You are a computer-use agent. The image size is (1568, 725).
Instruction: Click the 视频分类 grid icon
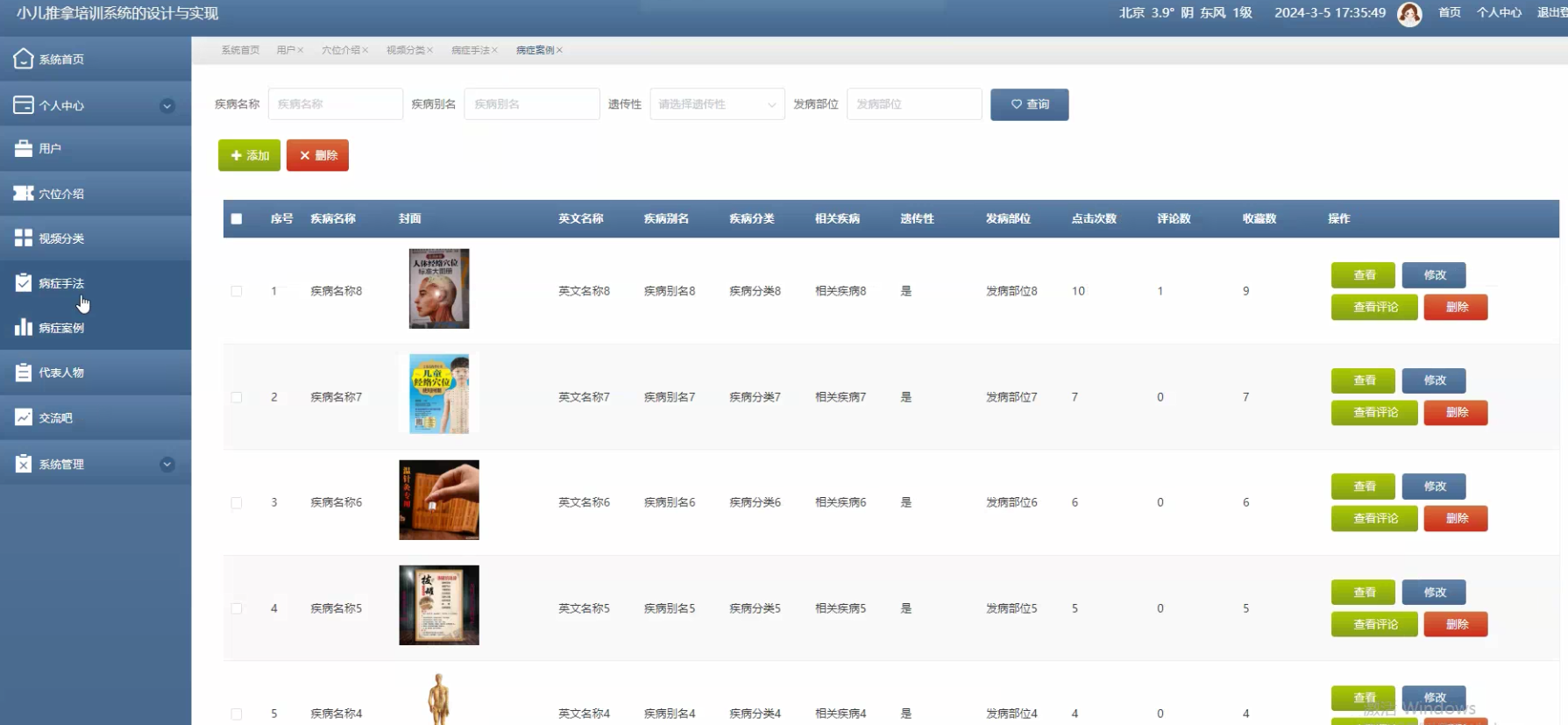pyautogui.click(x=24, y=238)
